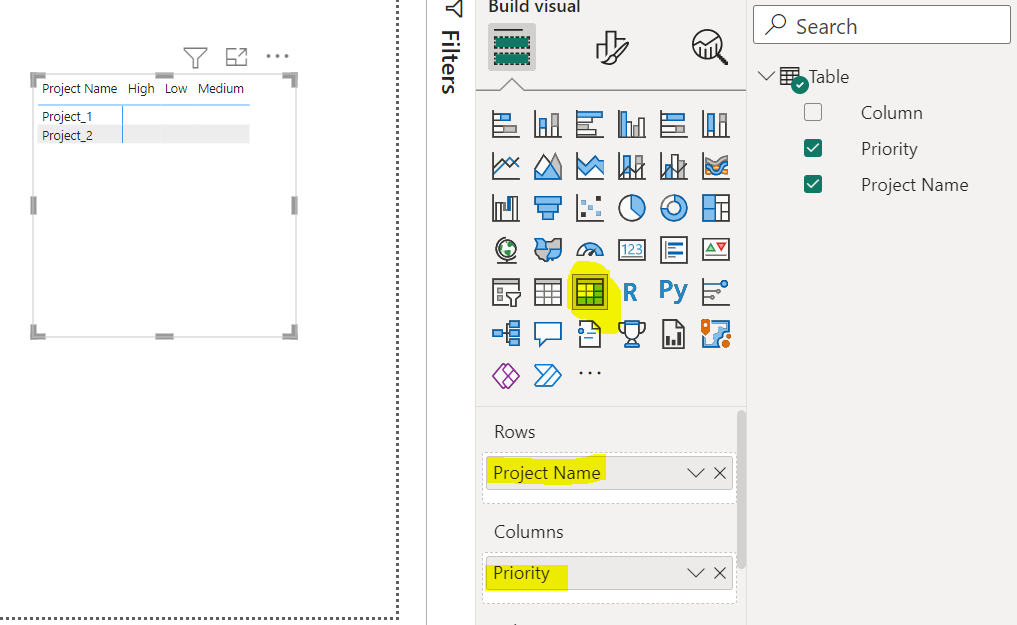Viewport: 1017px width, 625px height.
Task: Open the Format visual tab
Action: (x=612, y=47)
